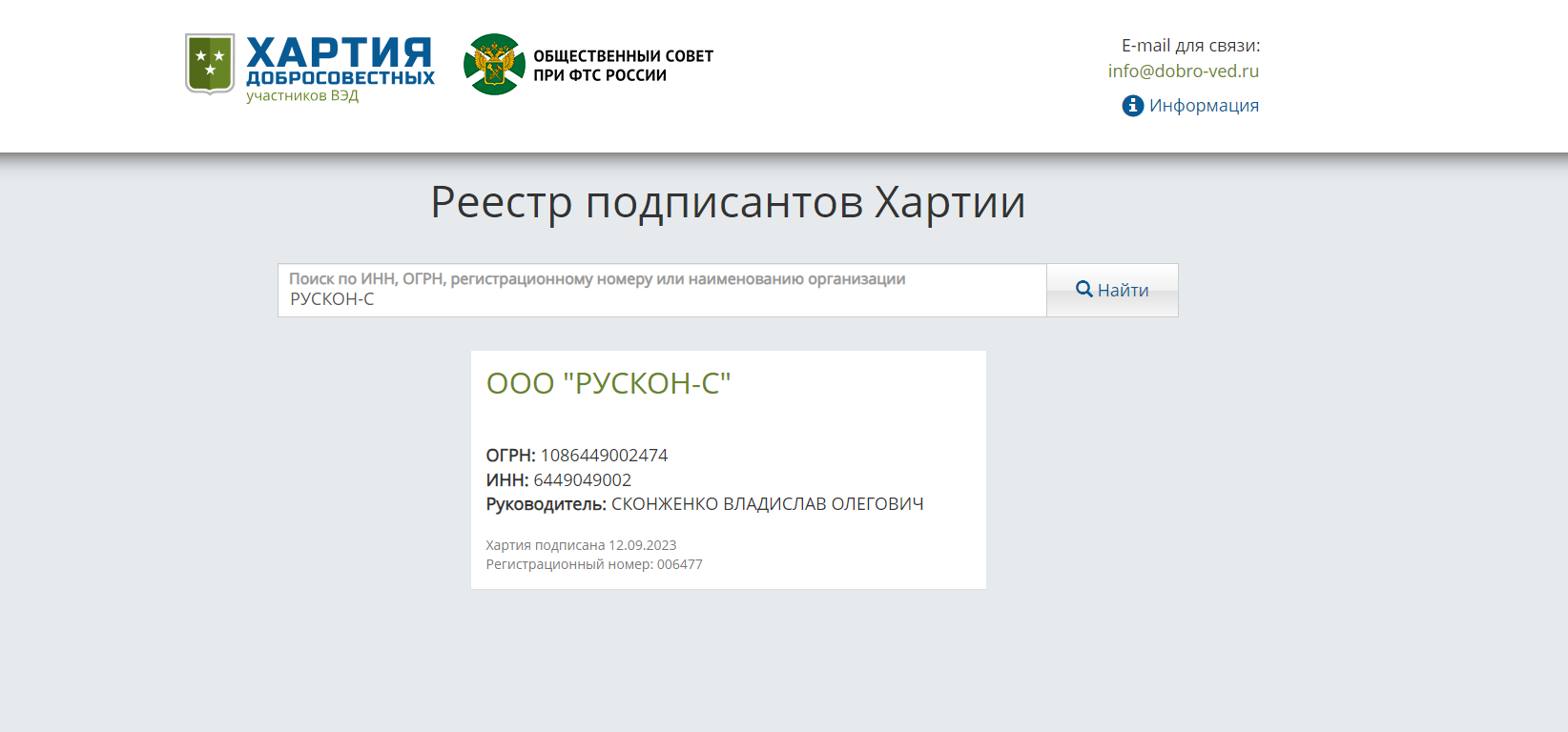The height and width of the screenshot is (732, 1568).
Task: Open the info@dobro-ved.ru email link
Action: pos(1183,71)
